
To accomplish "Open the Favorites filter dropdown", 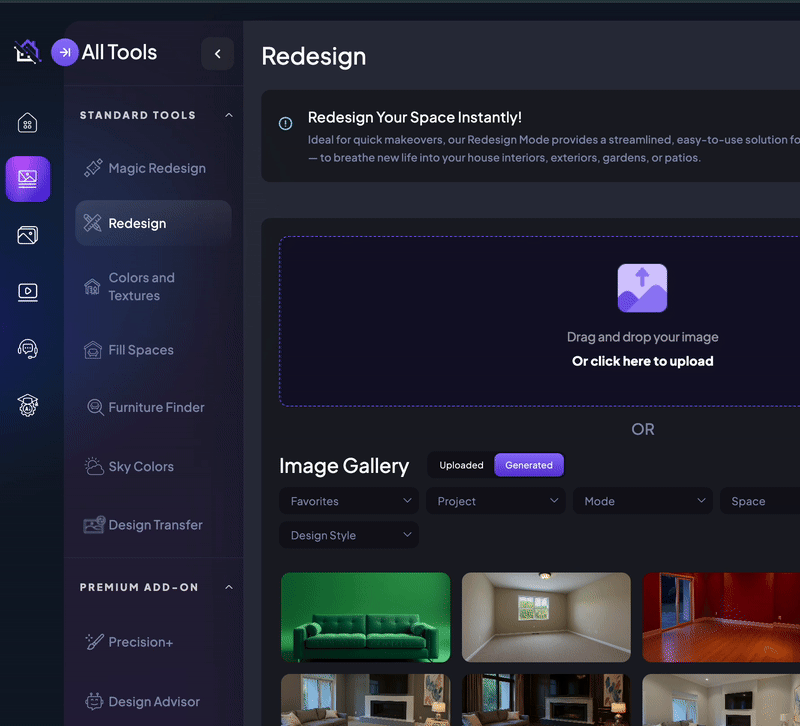I will [349, 501].
